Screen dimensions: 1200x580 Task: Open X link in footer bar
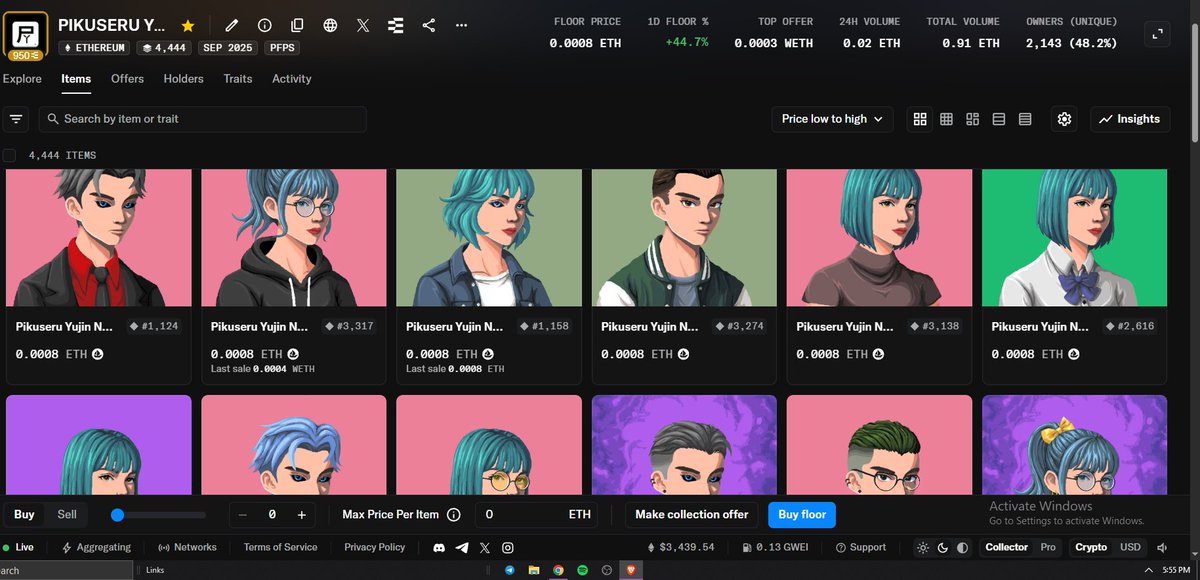[485, 548]
